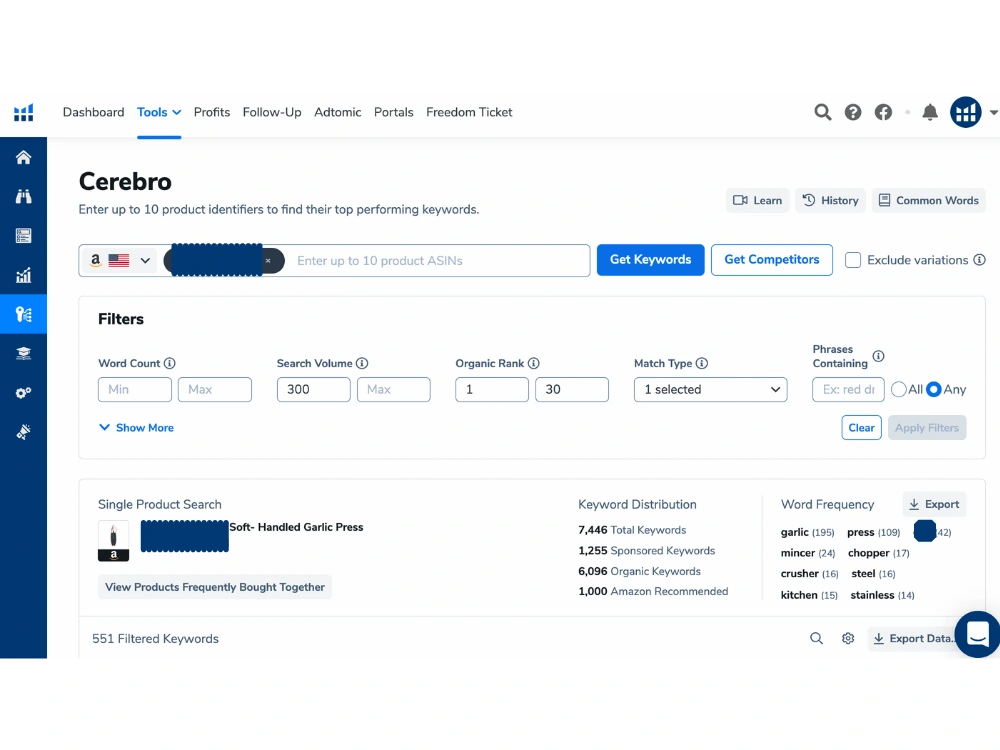Open Portals in navigation
1000x750 pixels.
tap(393, 112)
